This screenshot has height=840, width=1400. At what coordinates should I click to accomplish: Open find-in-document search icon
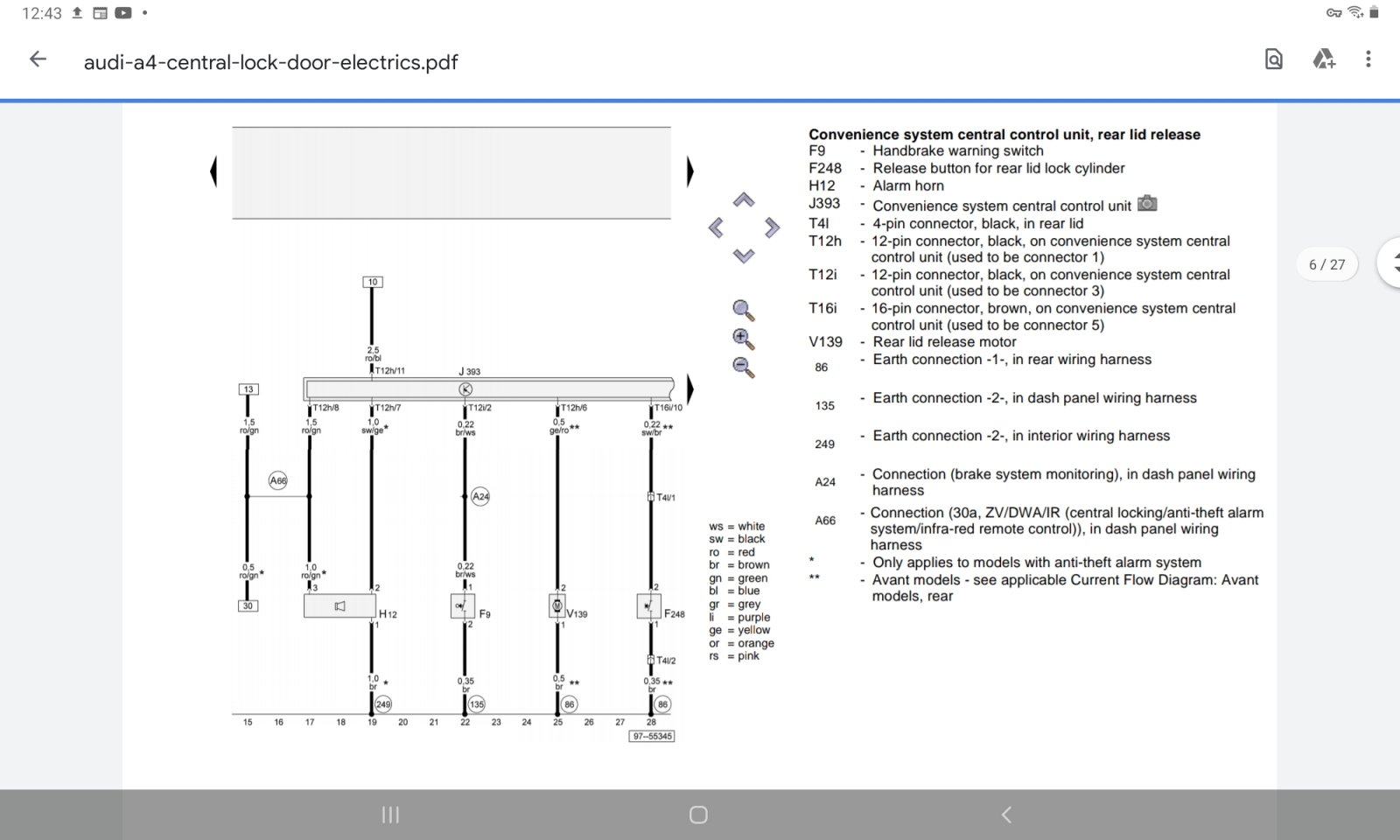click(1274, 59)
